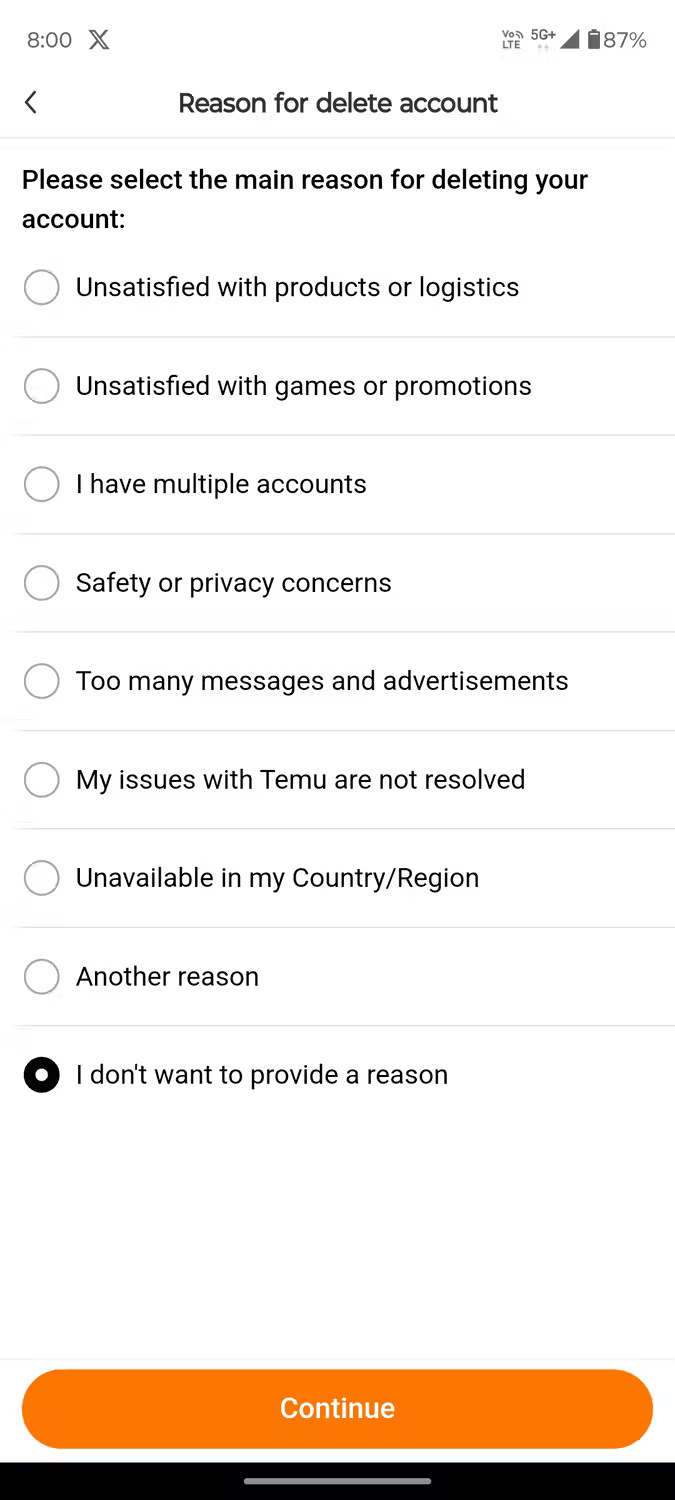Screen dimensions: 675x1500
Task: Tap the cellular signal strength icon
Action: click(568, 39)
